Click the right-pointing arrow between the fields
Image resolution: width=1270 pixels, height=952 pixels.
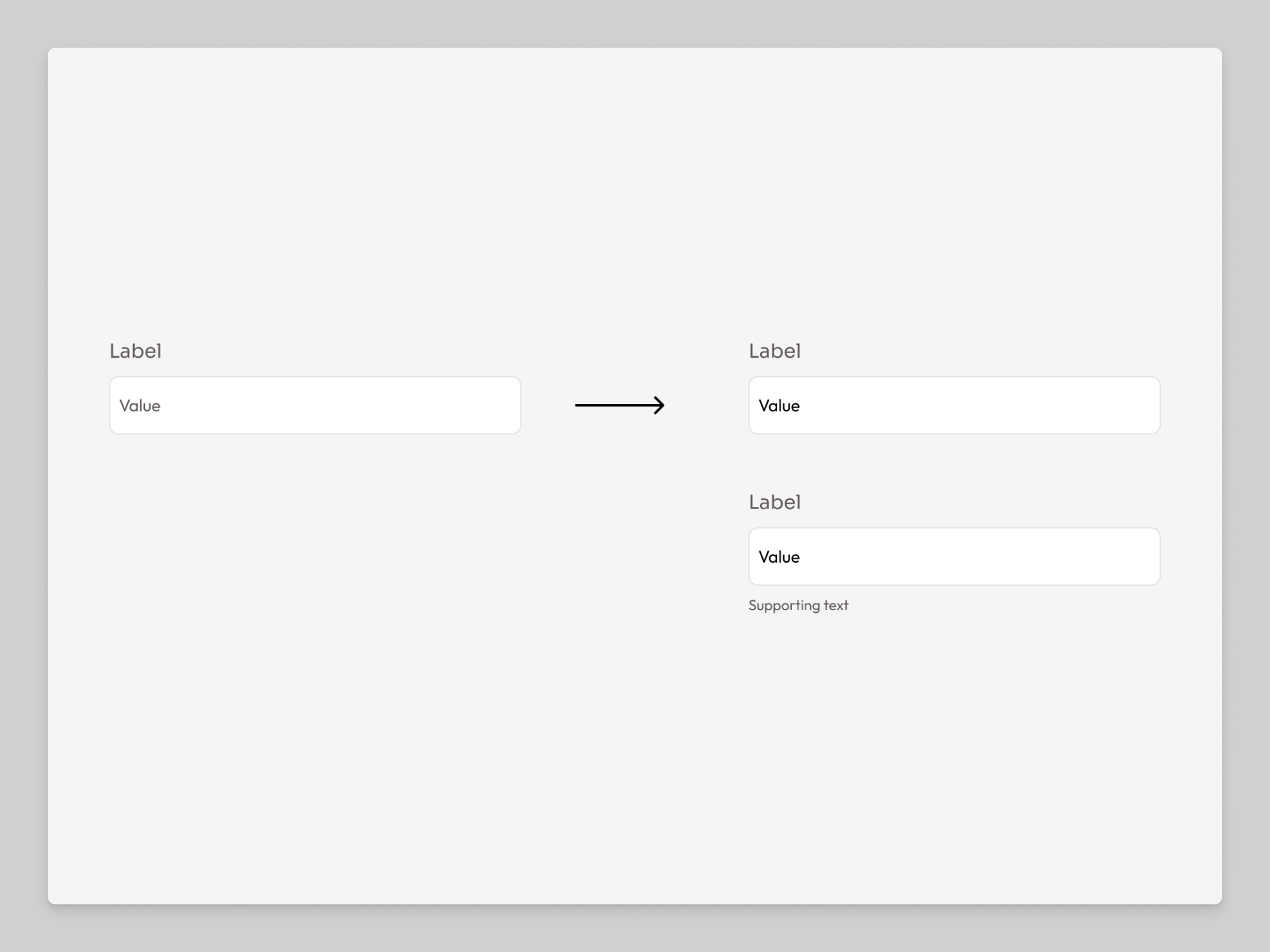click(x=619, y=405)
